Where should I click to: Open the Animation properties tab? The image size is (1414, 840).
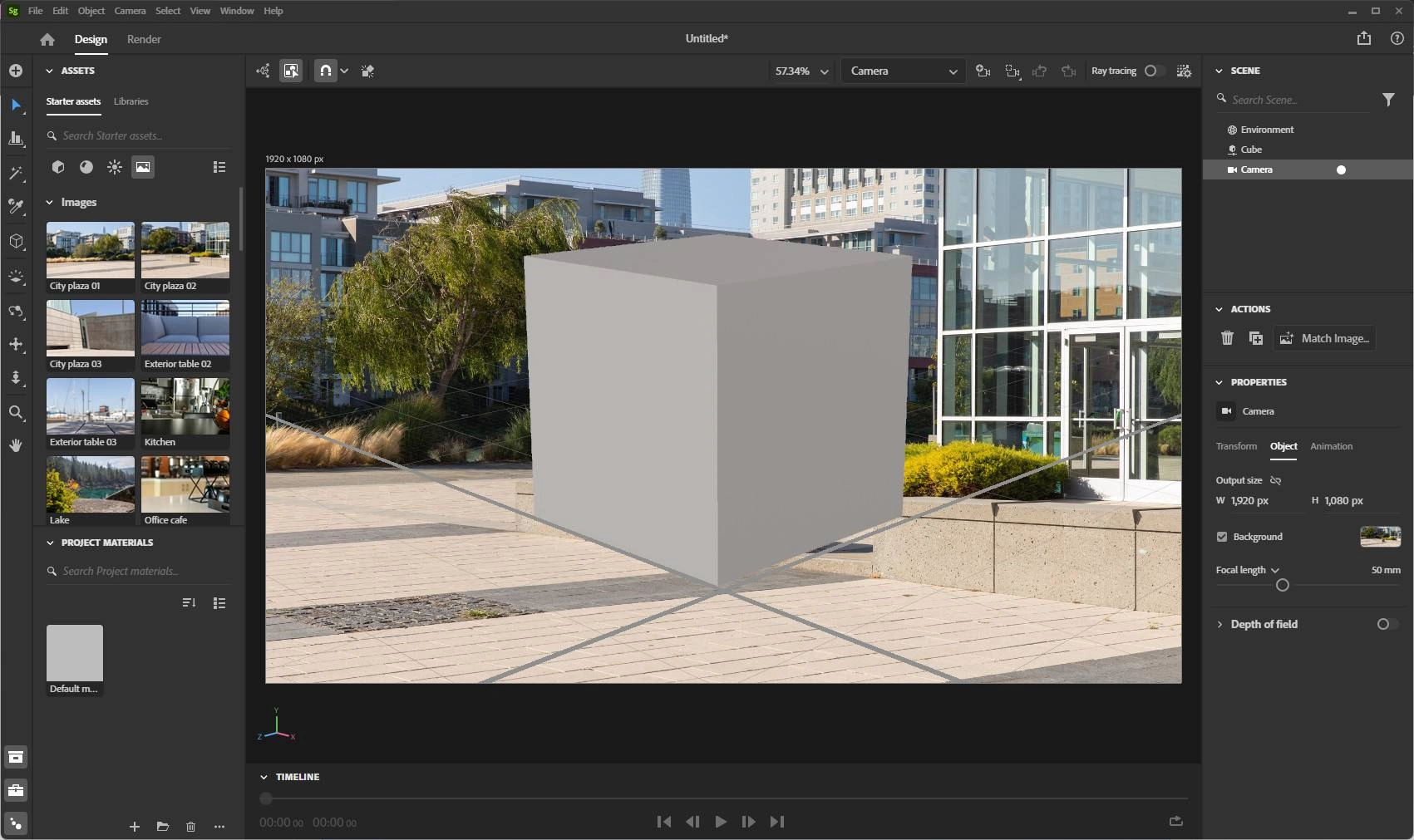coord(1331,446)
